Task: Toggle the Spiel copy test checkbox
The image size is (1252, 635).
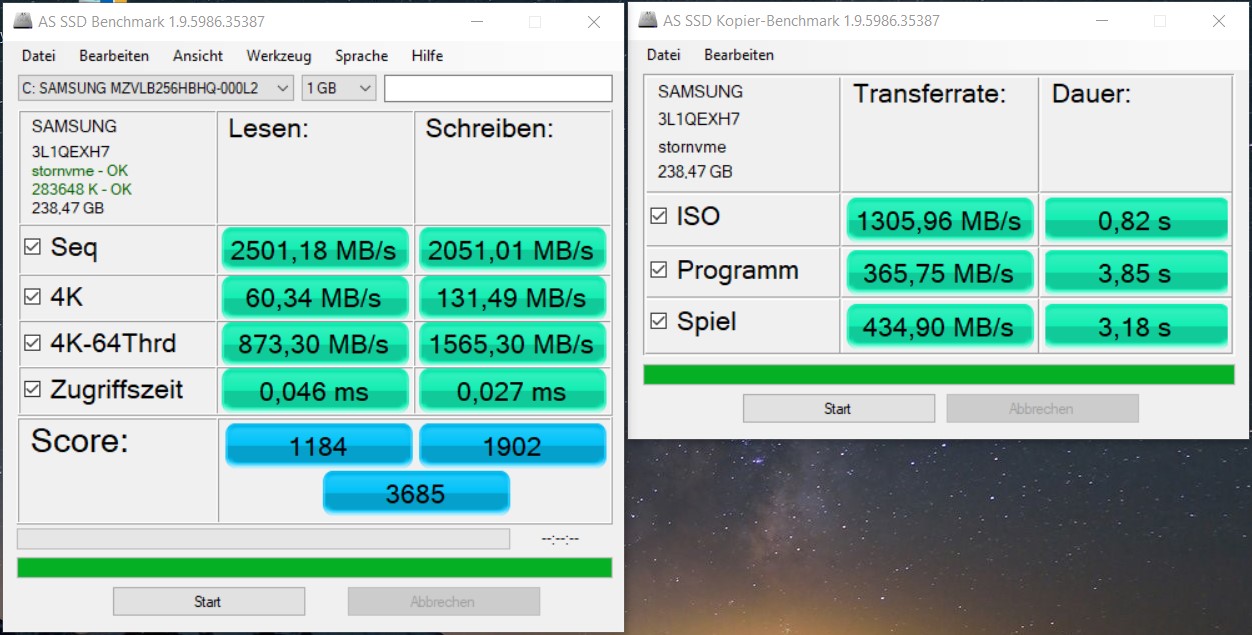Action: click(659, 322)
